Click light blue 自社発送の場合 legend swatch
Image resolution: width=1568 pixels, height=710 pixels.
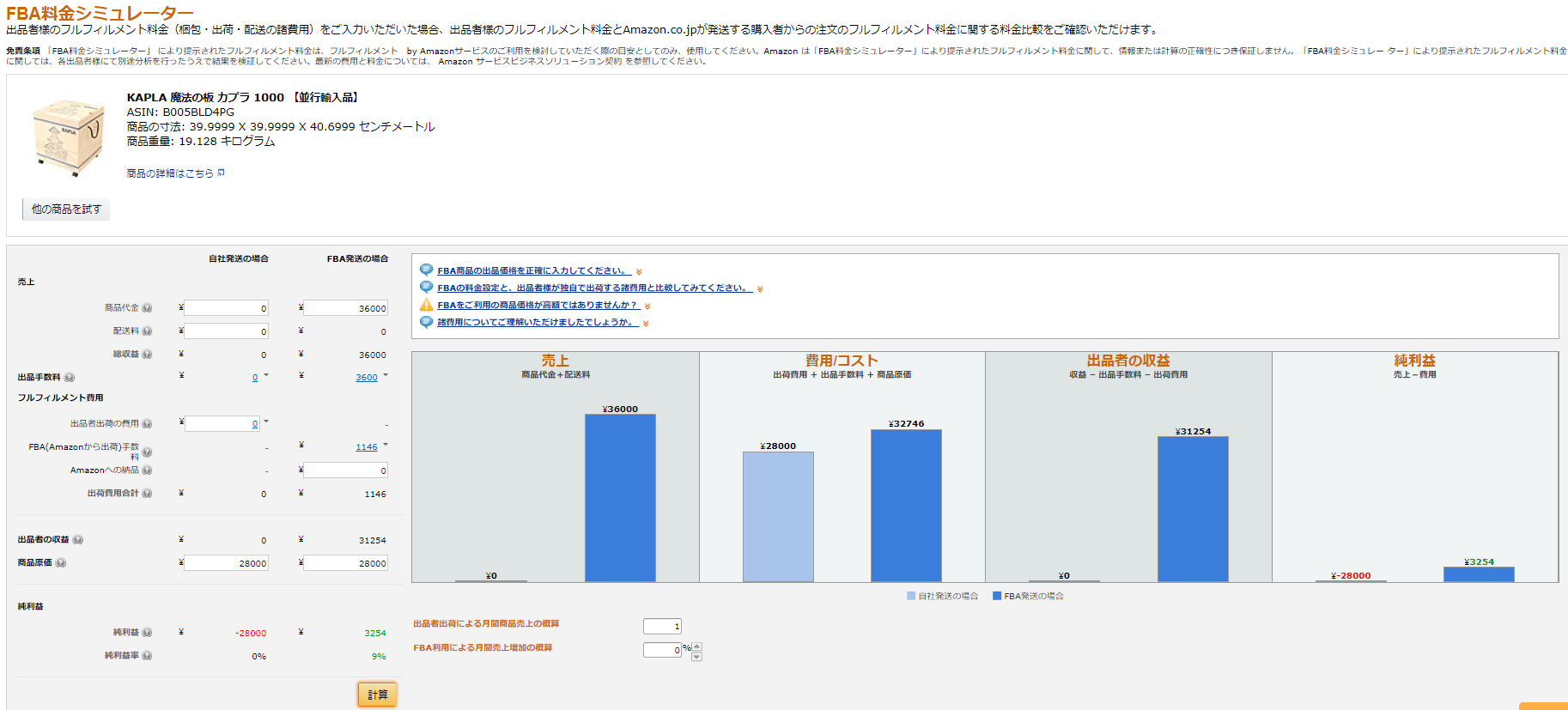click(911, 596)
